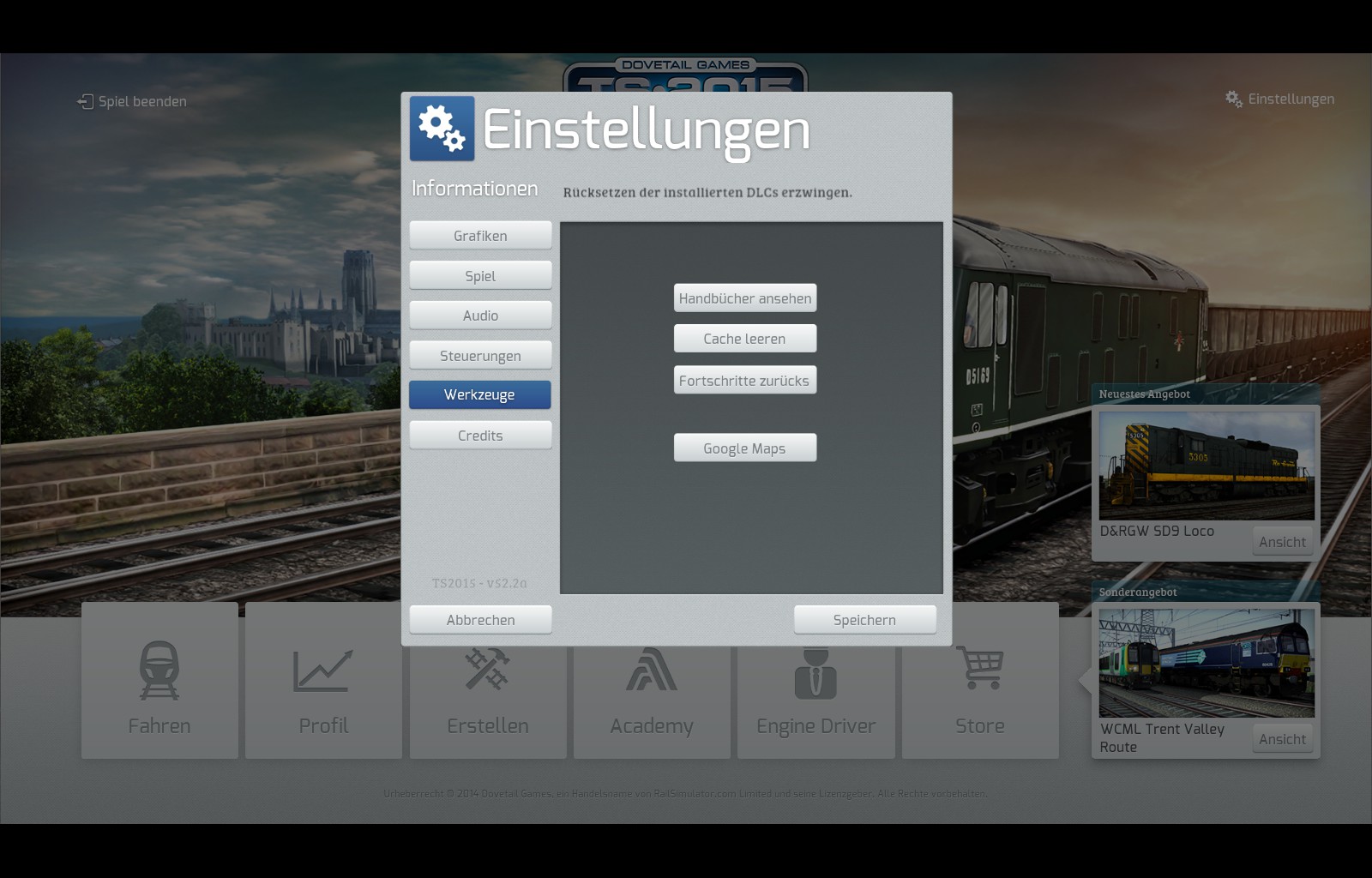
Task: Open the Erstellen tools tile
Action: [488, 701]
